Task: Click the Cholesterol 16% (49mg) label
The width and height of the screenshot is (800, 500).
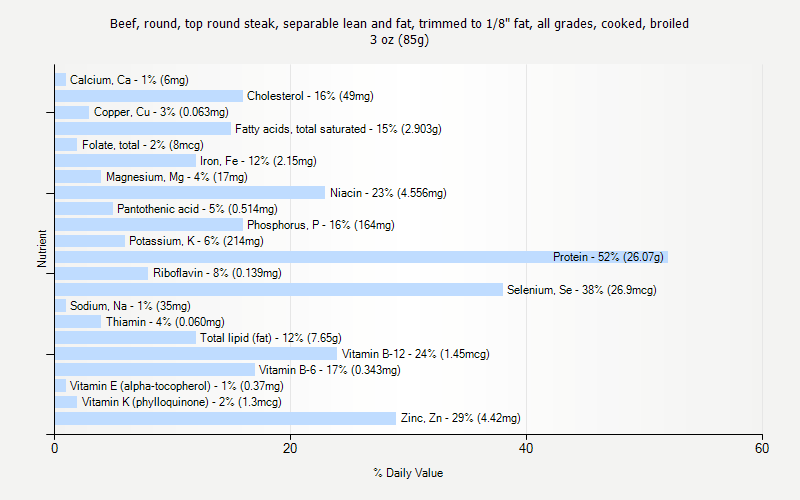Action: click(310, 96)
